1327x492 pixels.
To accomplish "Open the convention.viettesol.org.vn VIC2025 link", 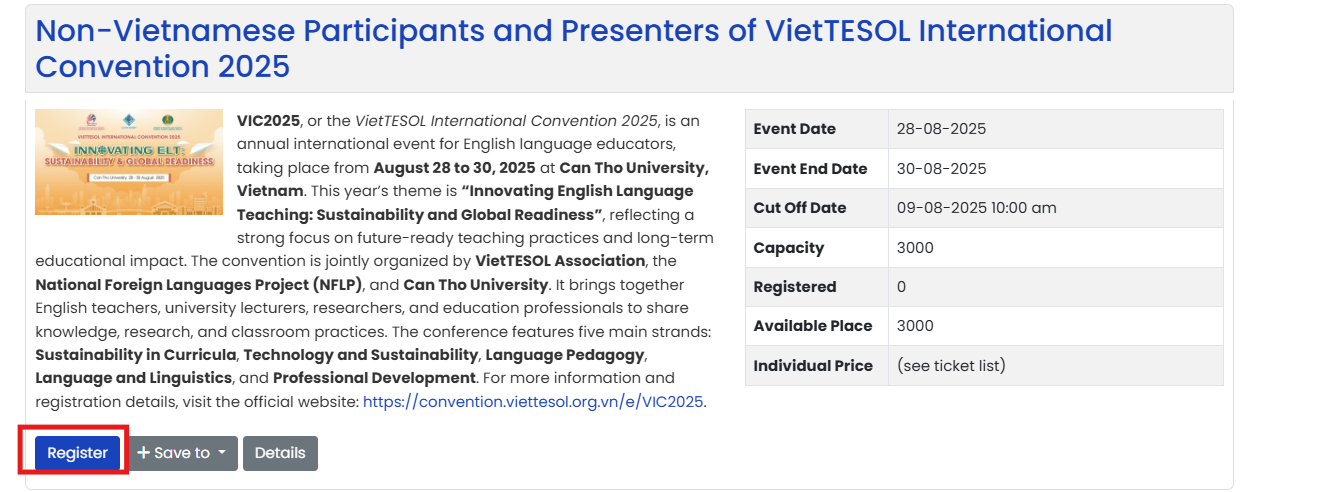I will coord(533,402).
